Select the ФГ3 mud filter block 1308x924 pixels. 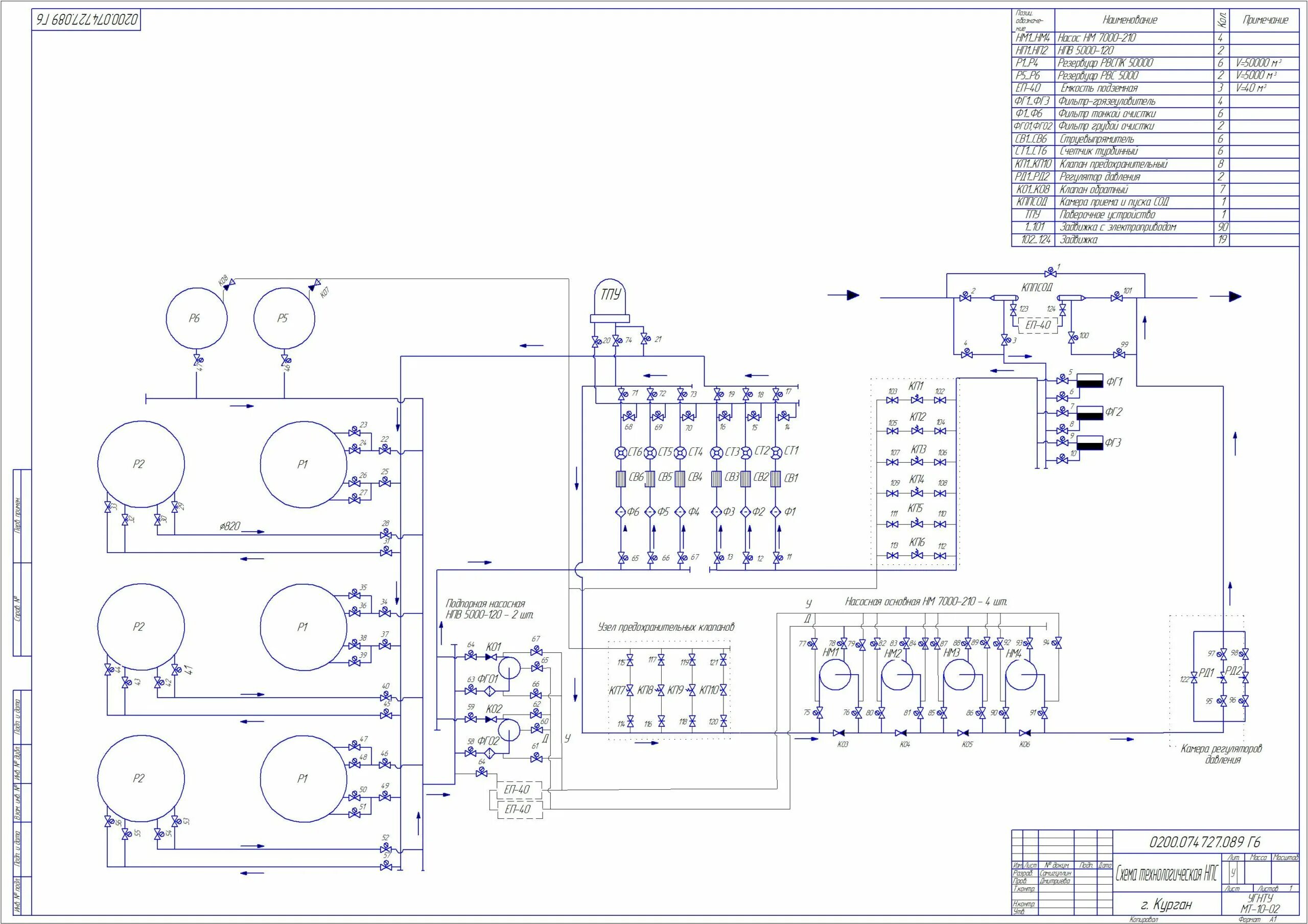tap(1089, 443)
